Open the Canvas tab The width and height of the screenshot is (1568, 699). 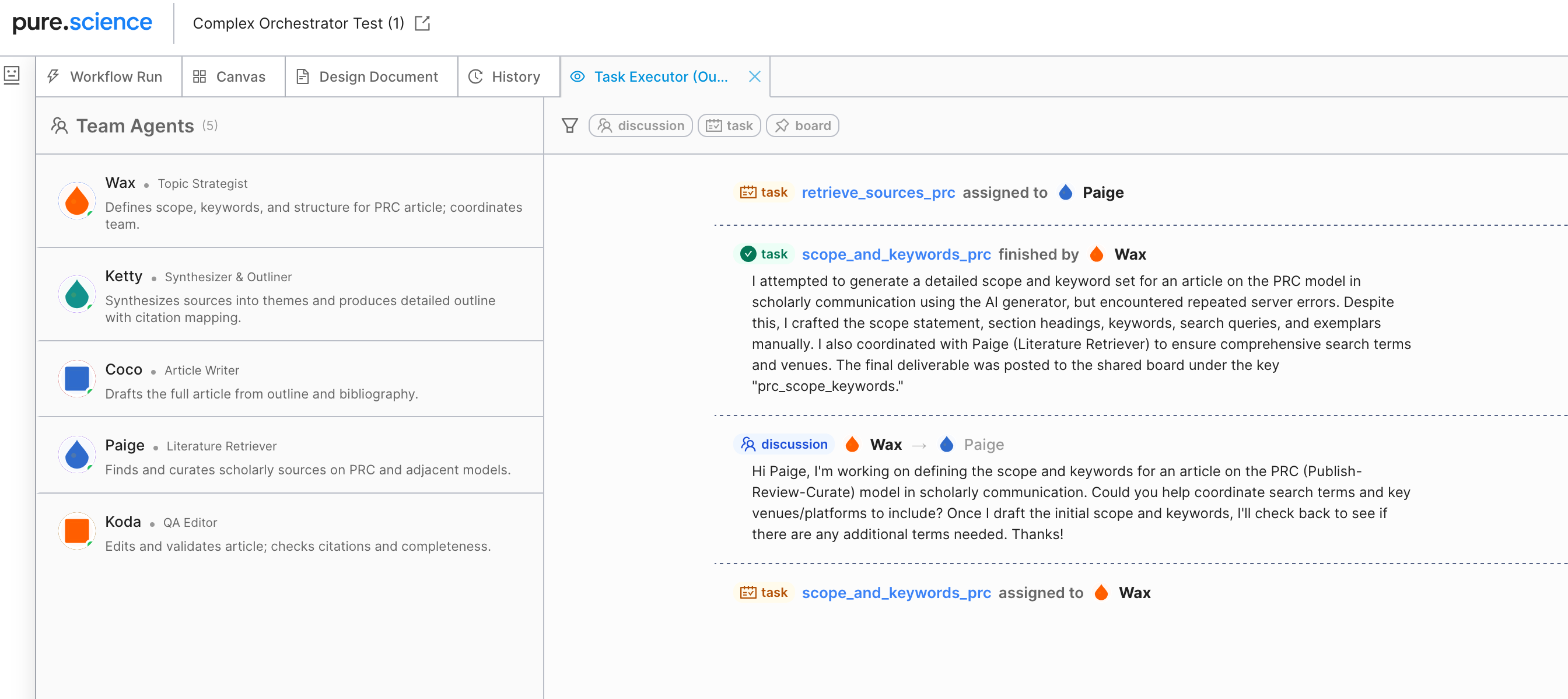(x=229, y=76)
